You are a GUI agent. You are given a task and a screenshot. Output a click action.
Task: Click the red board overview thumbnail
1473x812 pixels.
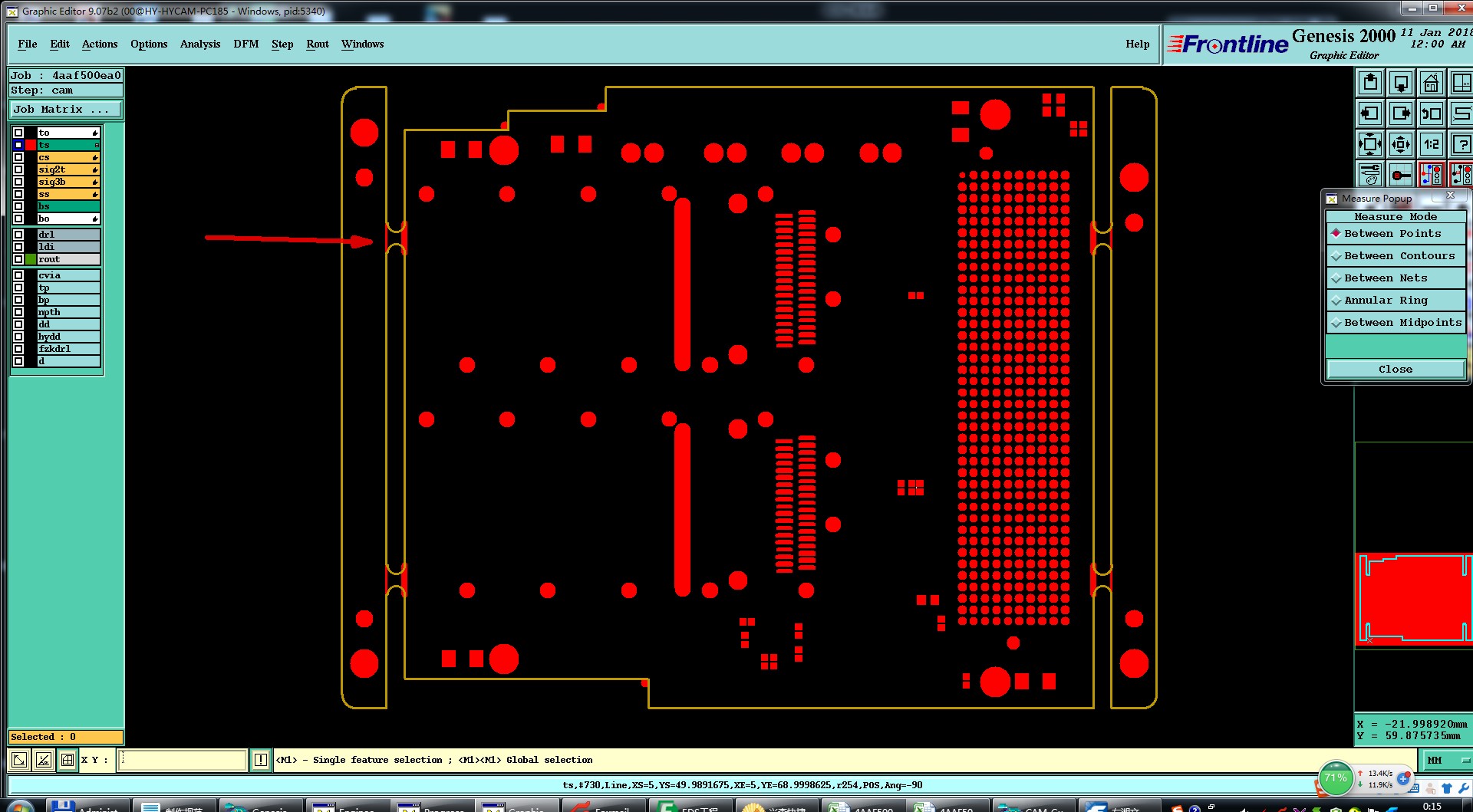[x=1413, y=600]
